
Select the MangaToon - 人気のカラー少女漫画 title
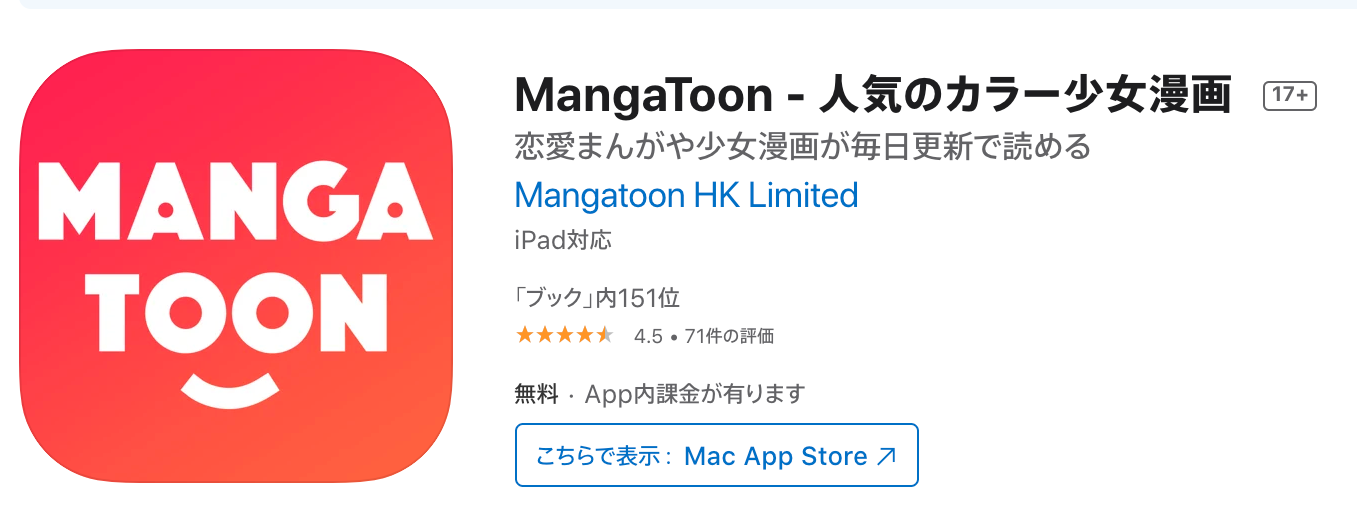[x=873, y=95]
